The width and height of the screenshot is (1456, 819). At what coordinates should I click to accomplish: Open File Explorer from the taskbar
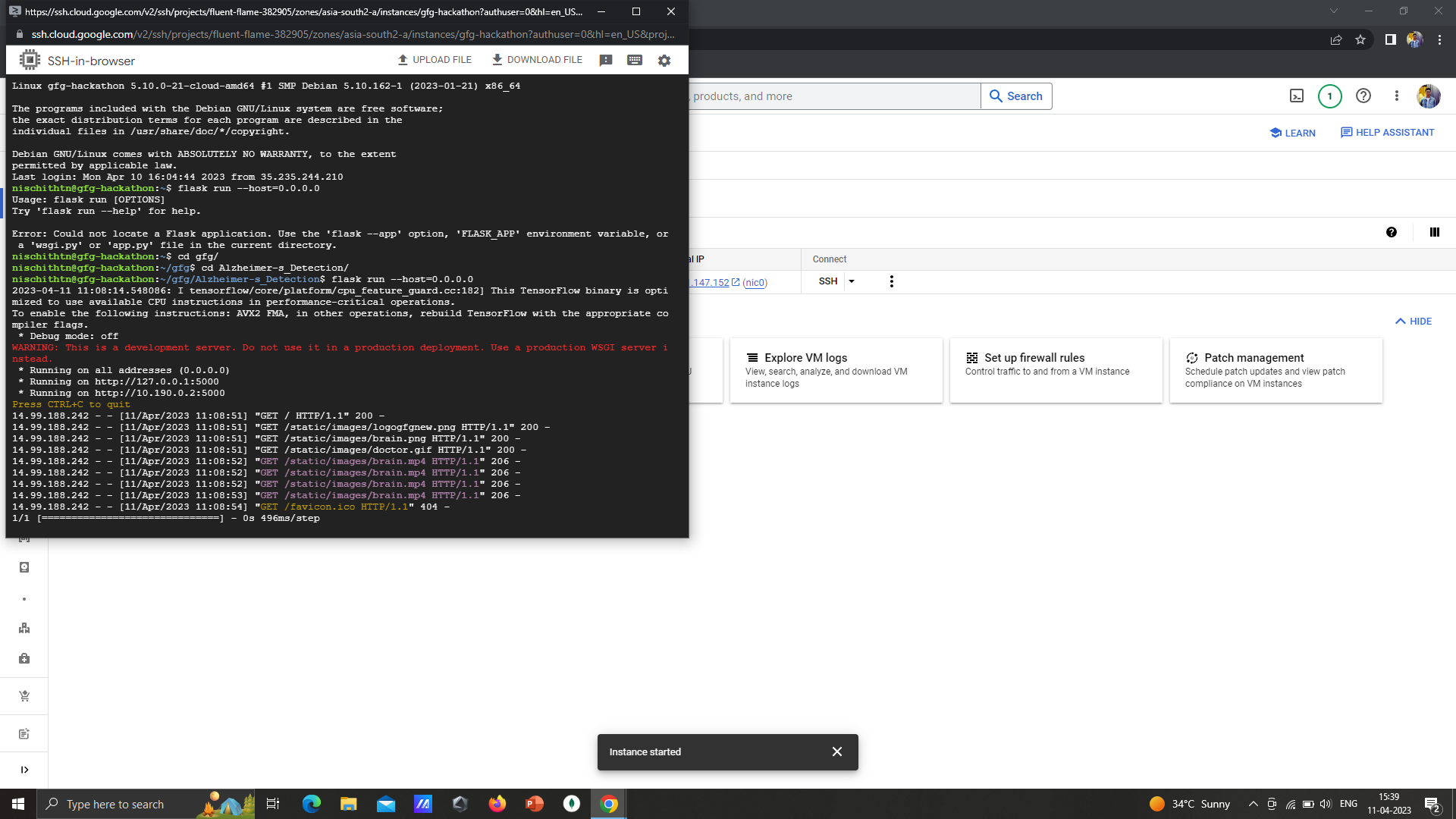pyautogui.click(x=349, y=805)
